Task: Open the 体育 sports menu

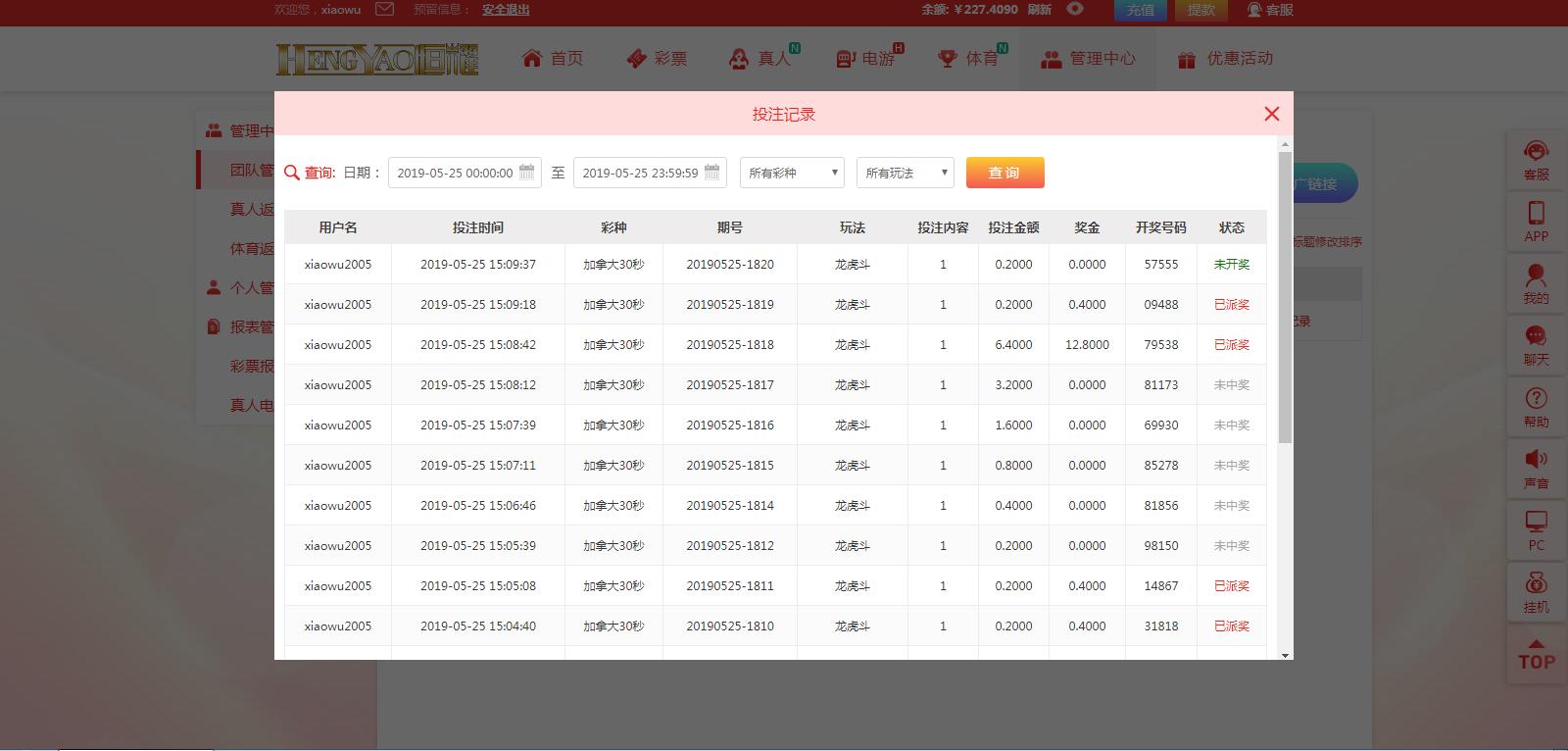Action: point(971,59)
